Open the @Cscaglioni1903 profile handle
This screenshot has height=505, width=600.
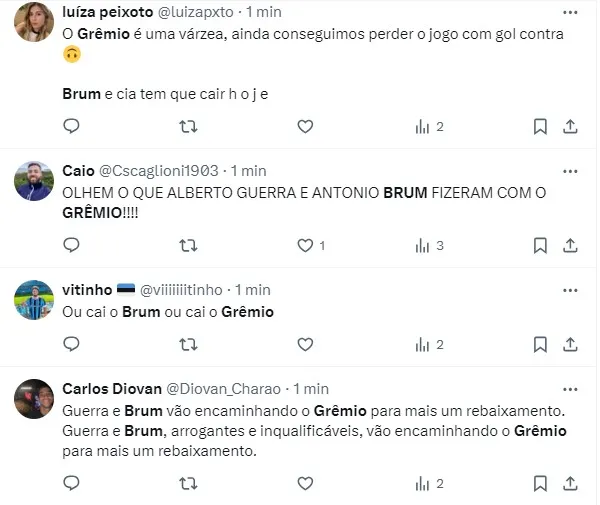coord(159,171)
